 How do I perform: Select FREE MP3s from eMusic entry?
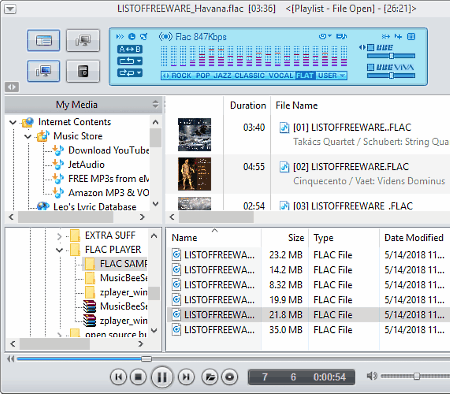coord(108,179)
